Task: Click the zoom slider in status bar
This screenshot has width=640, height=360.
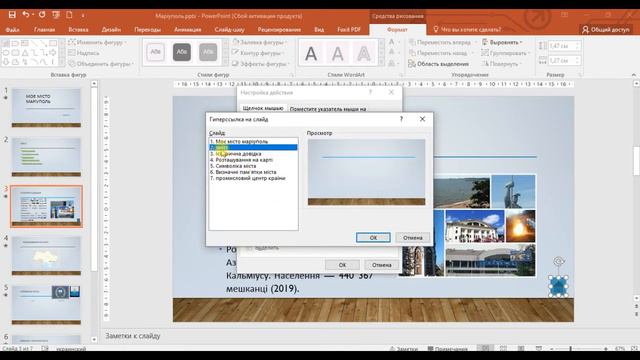Action: click(570, 349)
